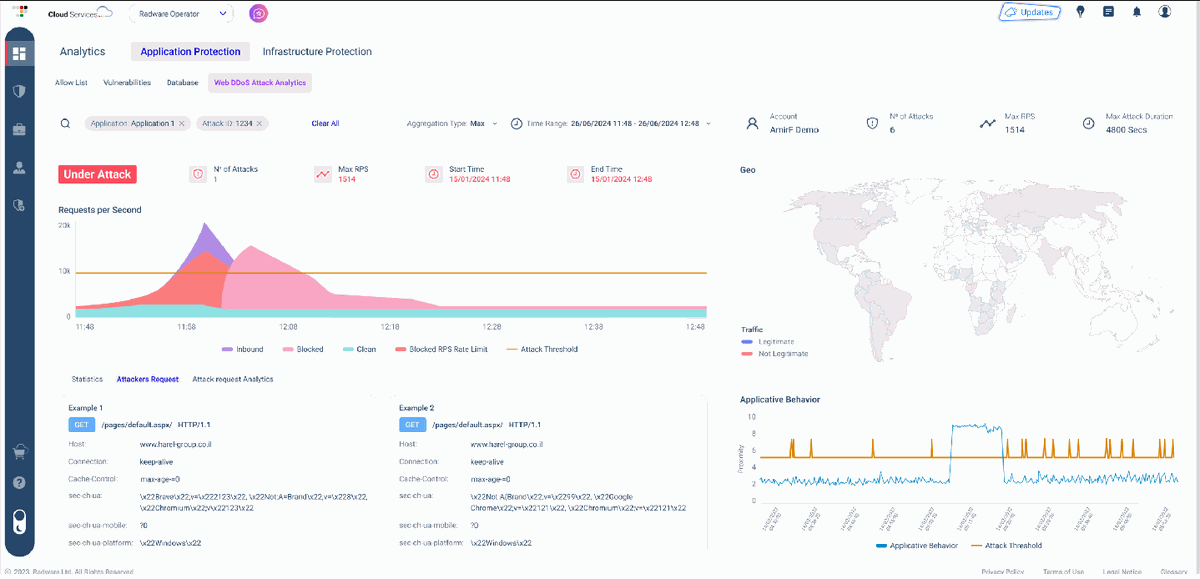The height and width of the screenshot is (579, 1200).
Task: Click the Radware colored dots logo
Action: click(20, 12)
